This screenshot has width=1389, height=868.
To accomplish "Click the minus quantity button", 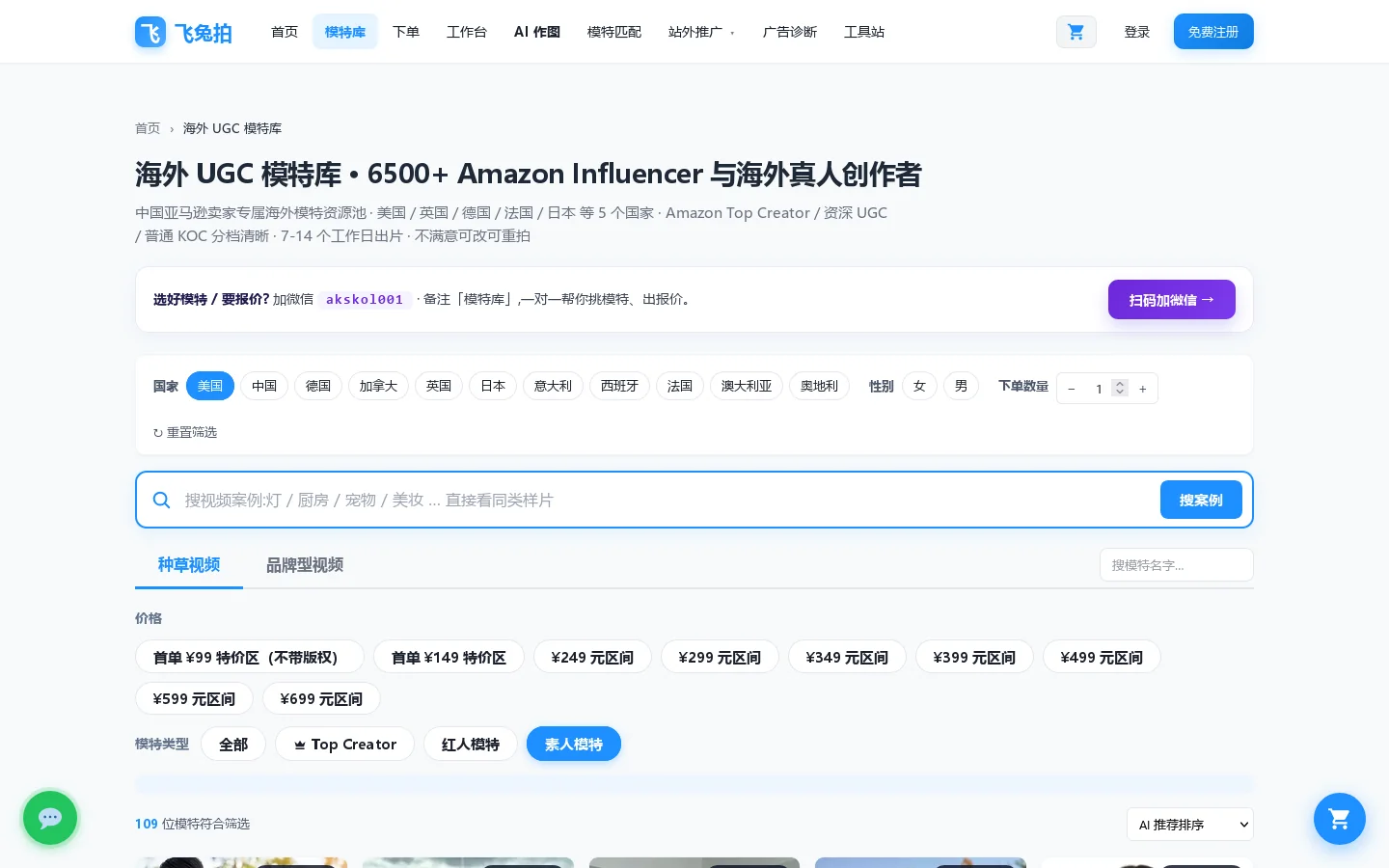I will tap(1072, 389).
